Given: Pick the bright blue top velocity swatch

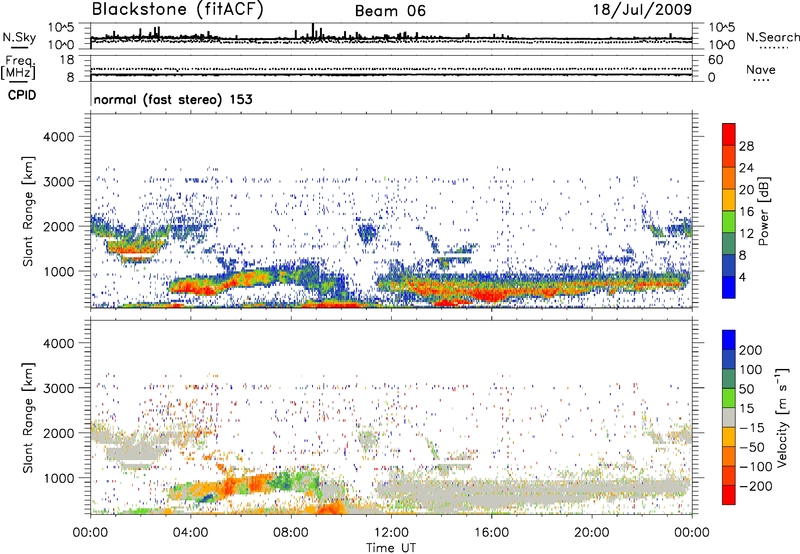Looking at the screenshot, I should coord(729,340).
